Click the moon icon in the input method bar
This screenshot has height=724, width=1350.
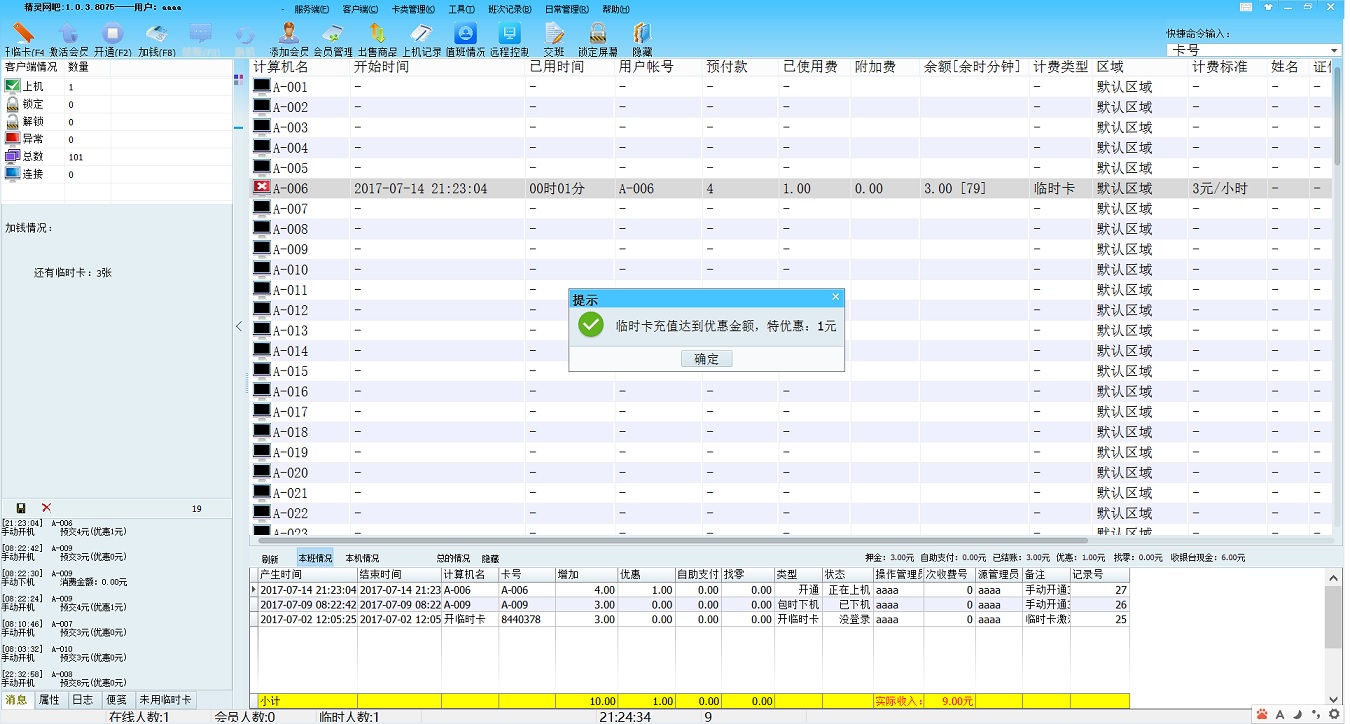tap(1298, 714)
